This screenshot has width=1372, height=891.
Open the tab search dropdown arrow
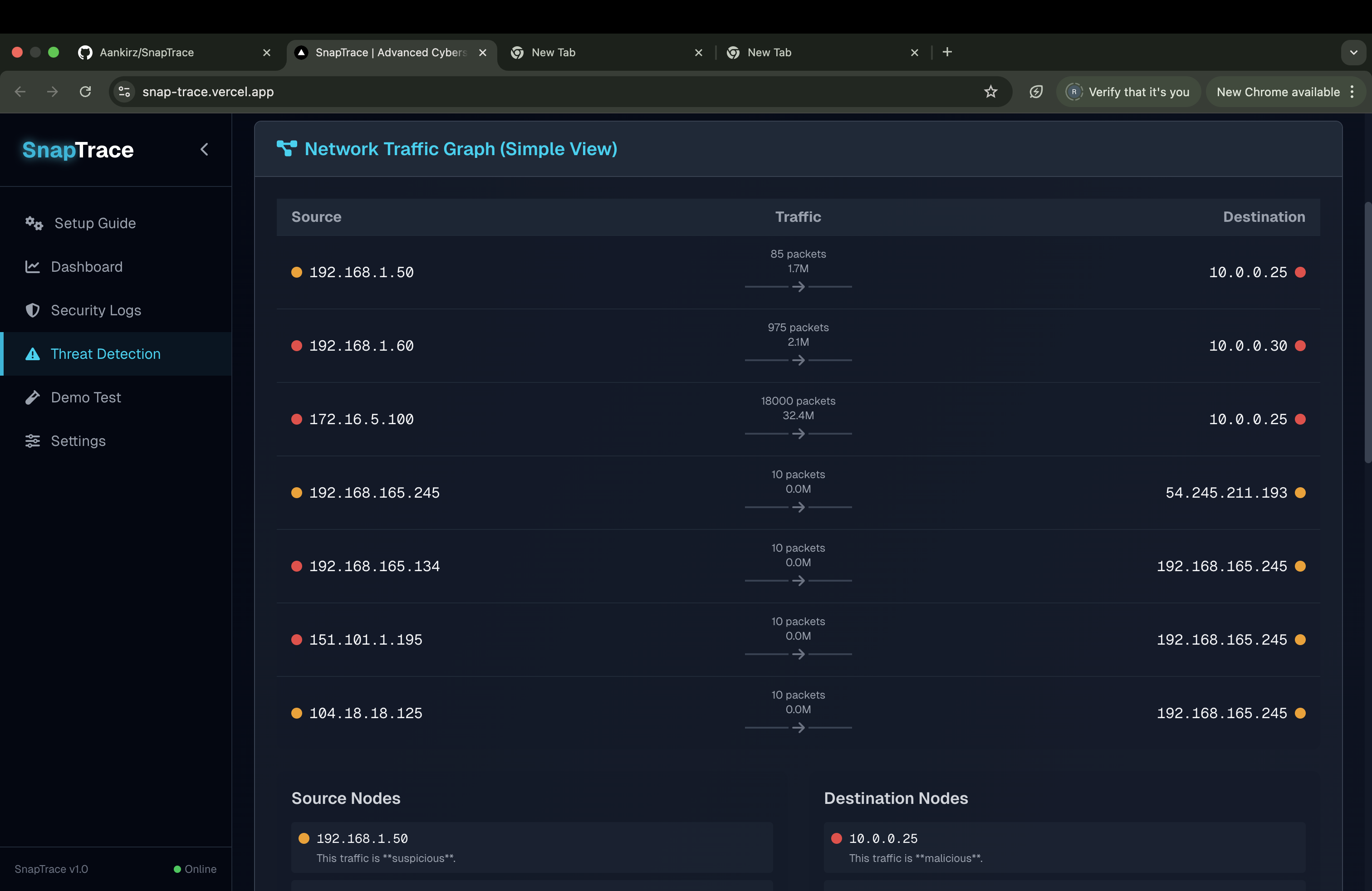click(x=1353, y=53)
